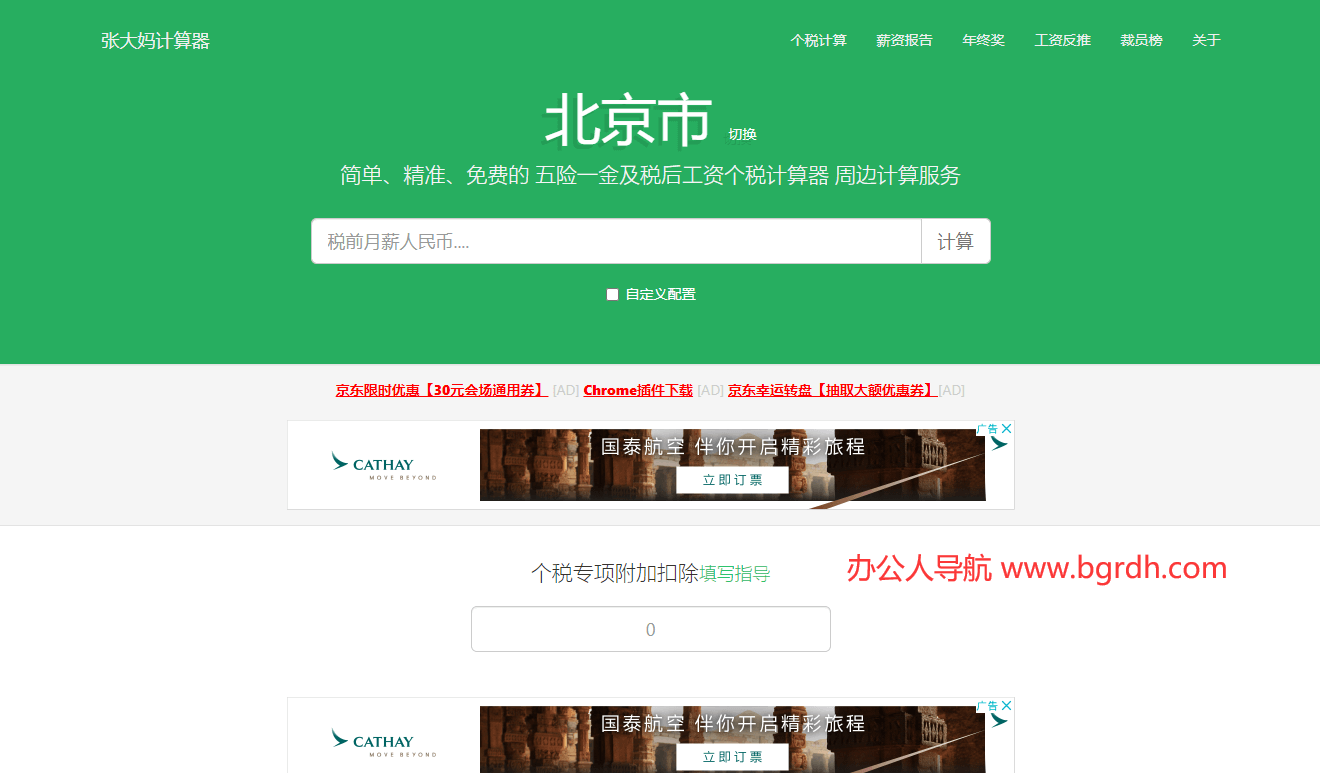Image resolution: width=1320 pixels, height=773 pixels.
Task: Open the 薪资报告 navigation item
Action: tap(904, 40)
